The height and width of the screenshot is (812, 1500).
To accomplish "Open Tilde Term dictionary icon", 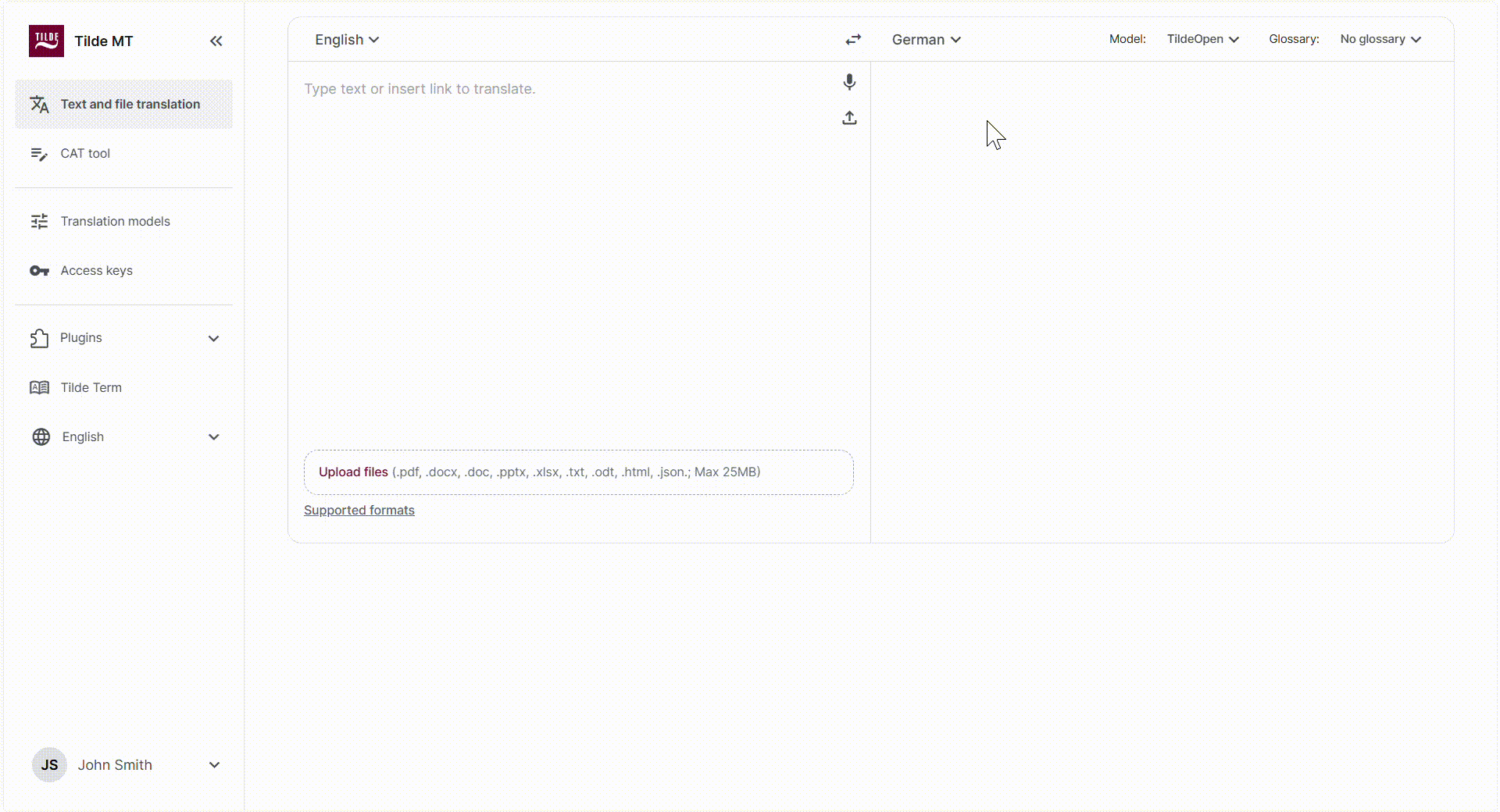I will coord(39,387).
